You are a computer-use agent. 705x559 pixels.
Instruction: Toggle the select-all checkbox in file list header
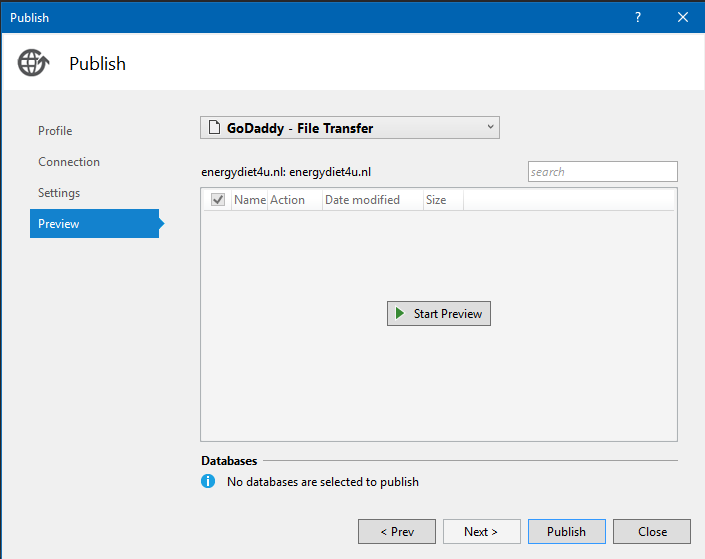coord(218,199)
